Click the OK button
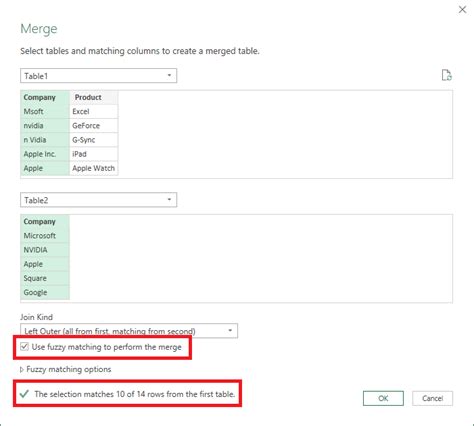The image size is (474, 426). (x=383, y=398)
